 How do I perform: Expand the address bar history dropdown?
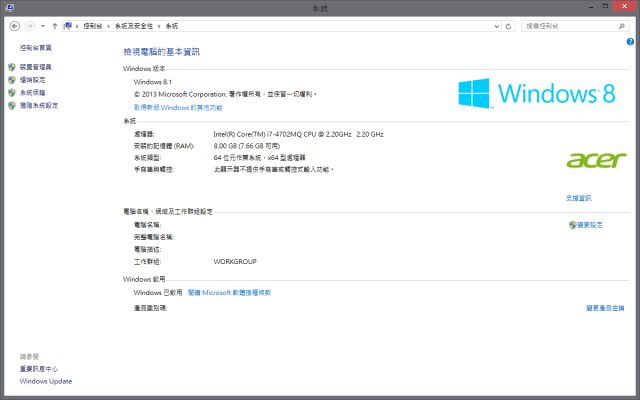[497, 26]
